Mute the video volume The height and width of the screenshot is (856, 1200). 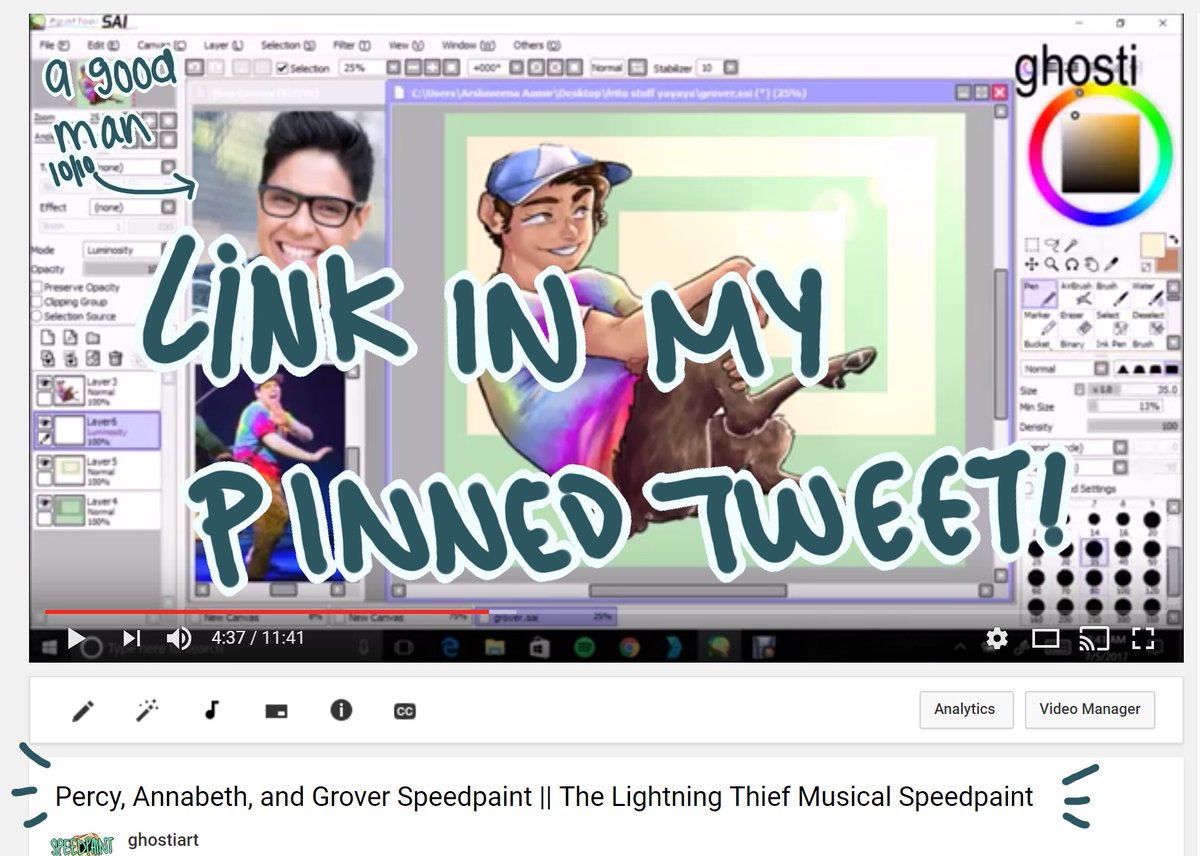tap(179, 638)
